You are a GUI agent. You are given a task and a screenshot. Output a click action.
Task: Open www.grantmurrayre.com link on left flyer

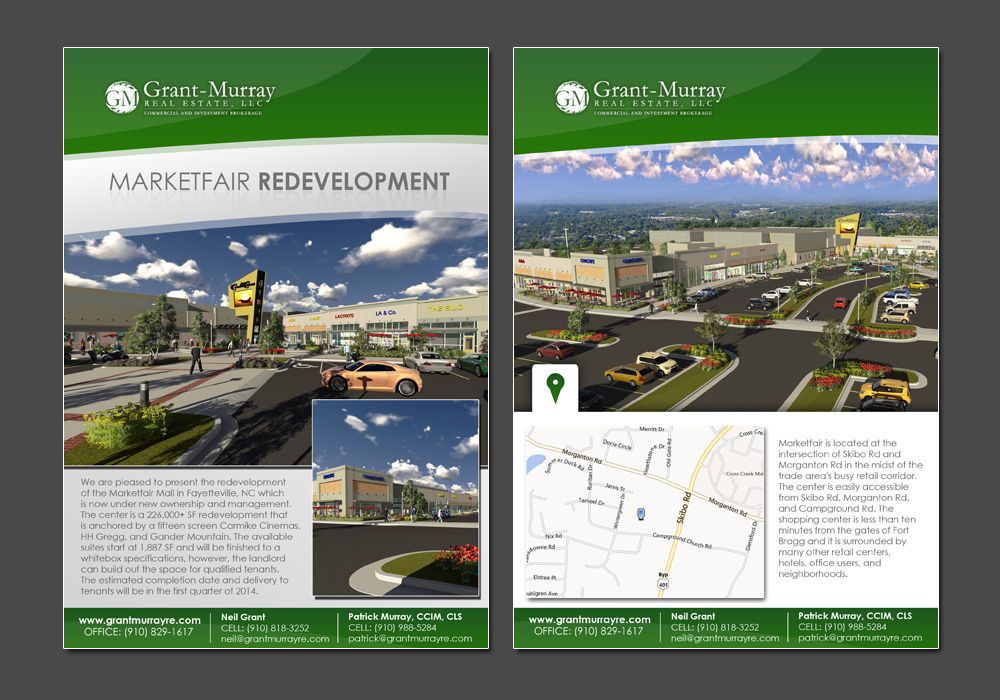point(139,620)
